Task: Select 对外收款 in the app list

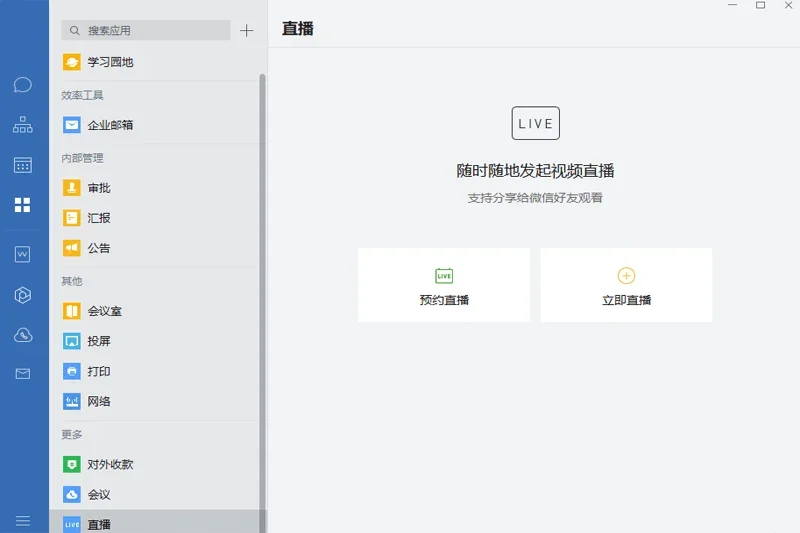Action: pyautogui.click(x=158, y=464)
